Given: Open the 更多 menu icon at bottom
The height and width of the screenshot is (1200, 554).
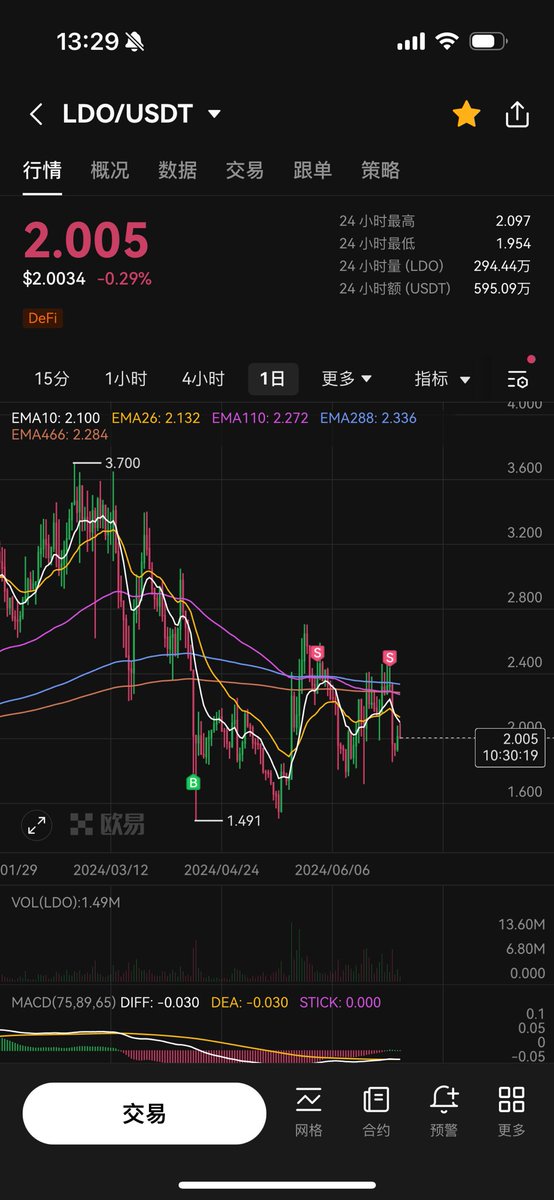Looking at the screenshot, I should click(511, 1112).
